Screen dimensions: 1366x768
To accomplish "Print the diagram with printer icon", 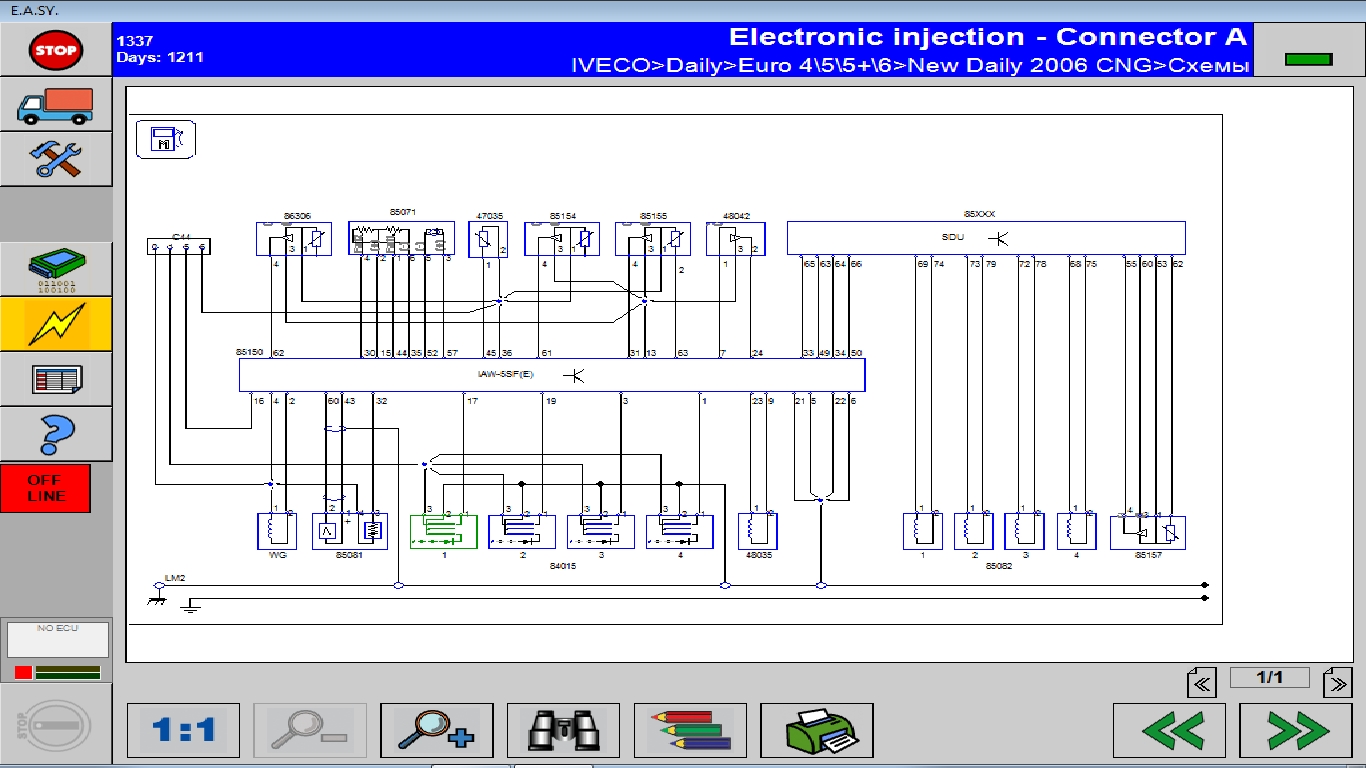I will coord(817,730).
